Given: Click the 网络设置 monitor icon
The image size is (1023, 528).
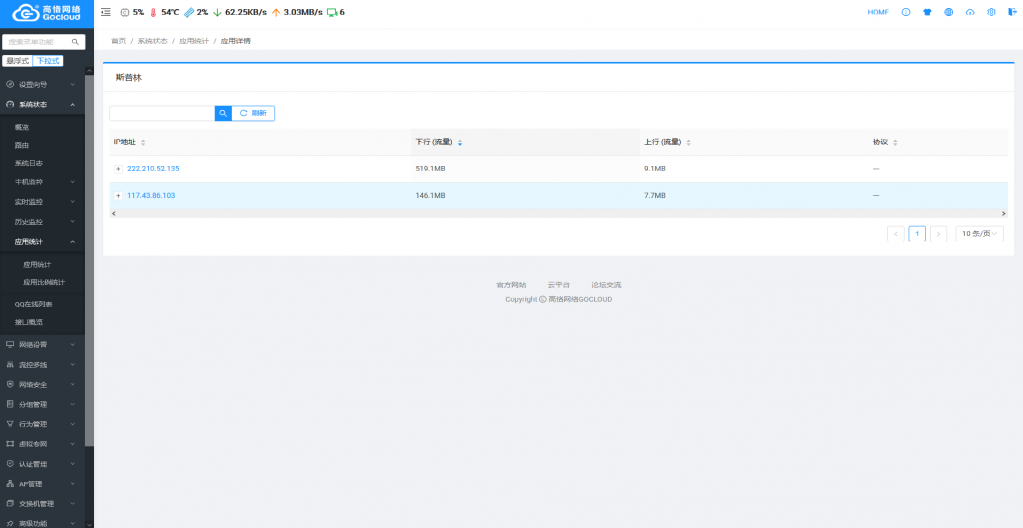Looking at the screenshot, I should (x=10, y=344).
